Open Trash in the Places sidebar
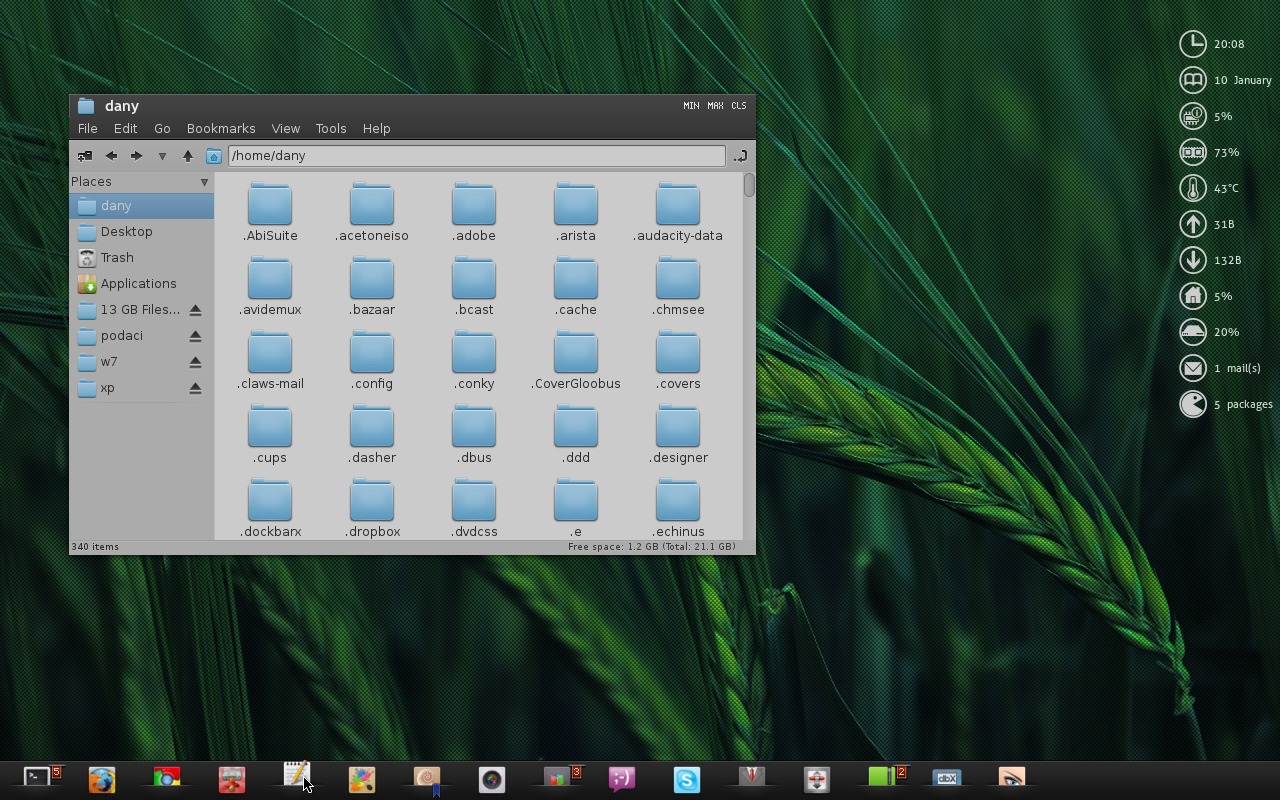The height and width of the screenshot is (800, 1280). tap(141, 258)
